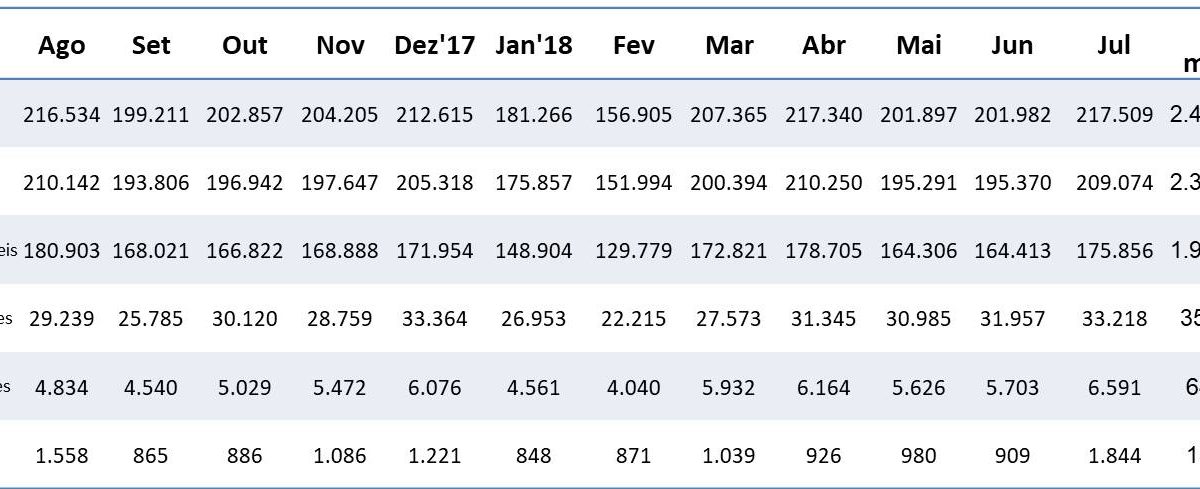Select the cell with value 156.905
Viewport: 1200px width, 489px height.
[x=631, y=115]
